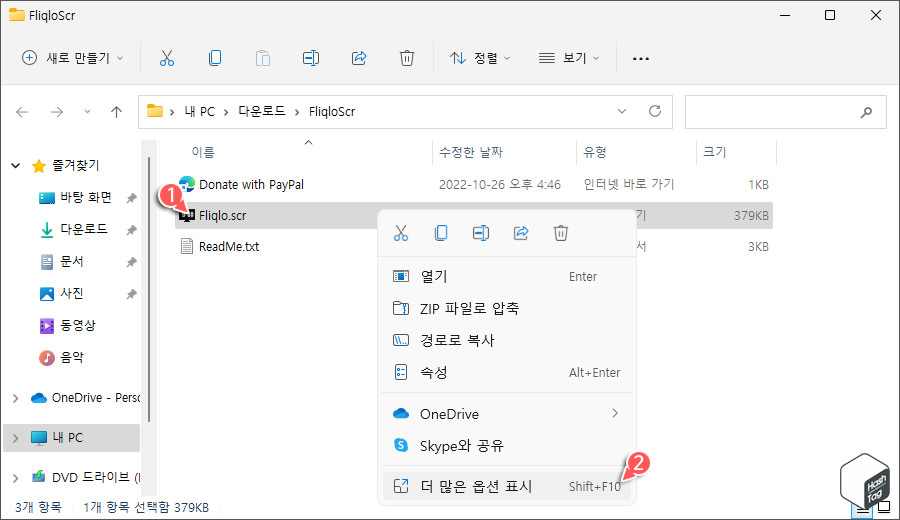Sort by the 크기 column header
The height and width of the screenshot is (520, 900).
(715, 152)
